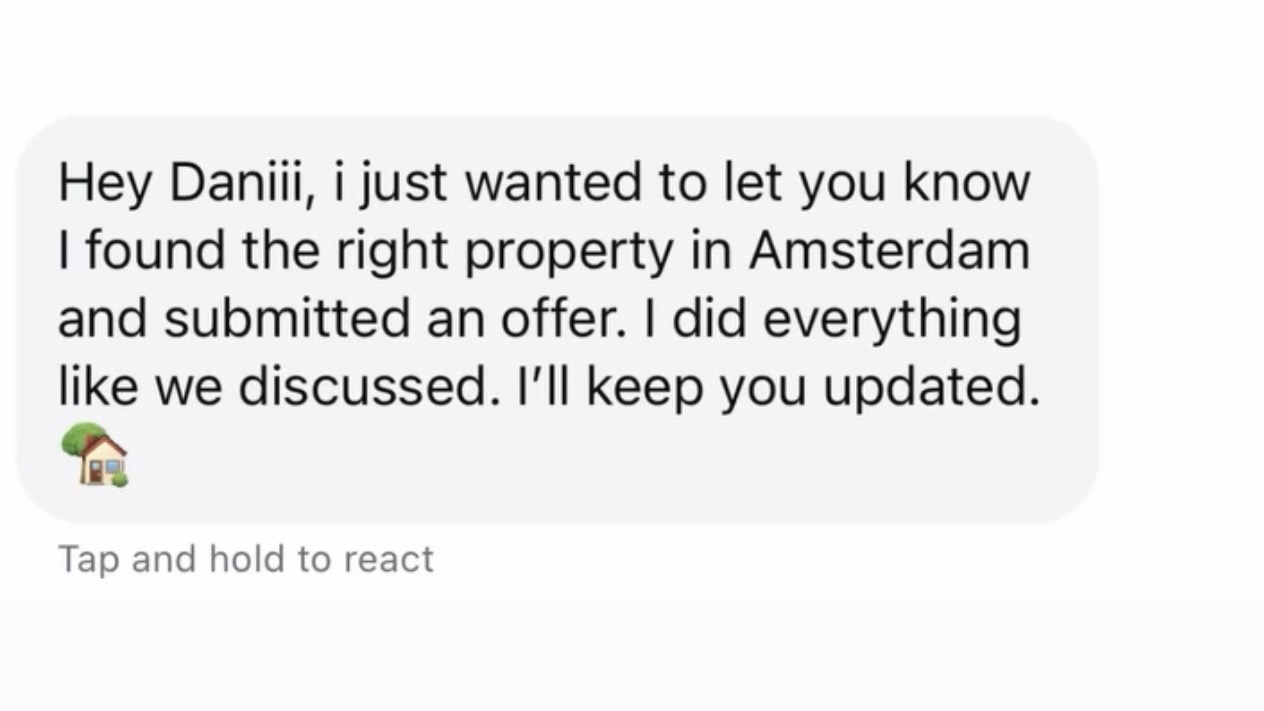Click the word 'submitted' in the message
This screenshot has width=1264, height=711.
[284, 319]
